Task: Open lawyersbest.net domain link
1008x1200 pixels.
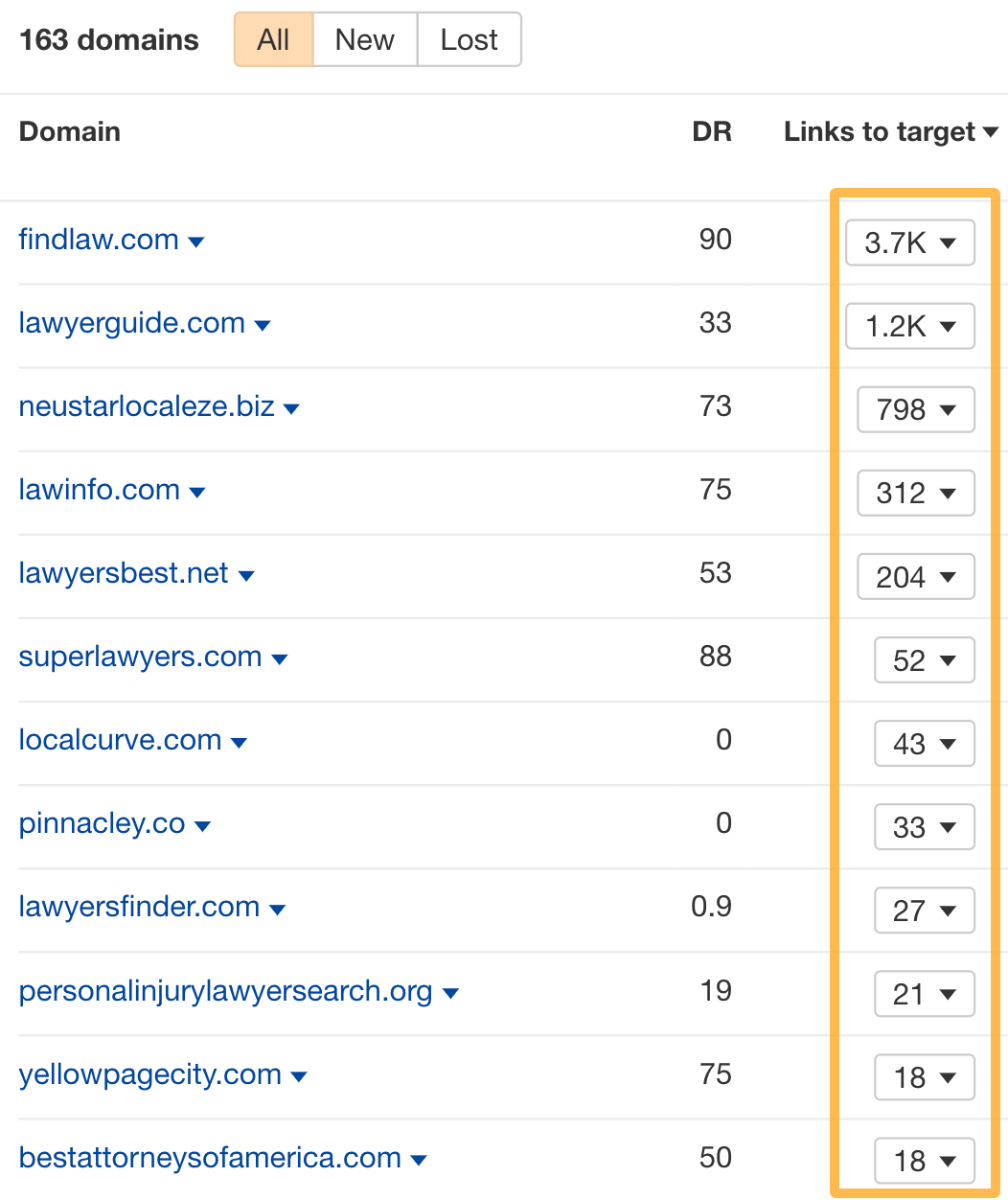Action: [x=124, y=573]
